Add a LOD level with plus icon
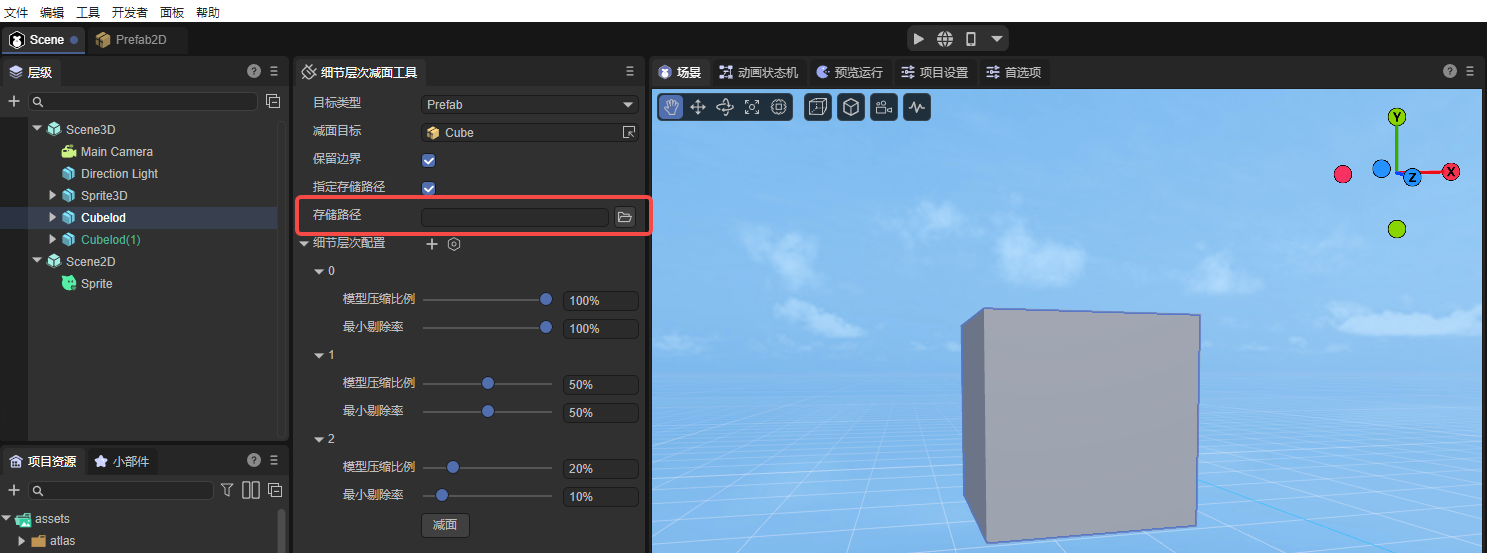Image resolution: width=1487 pixels, height=553 pixels. [432, 244]
